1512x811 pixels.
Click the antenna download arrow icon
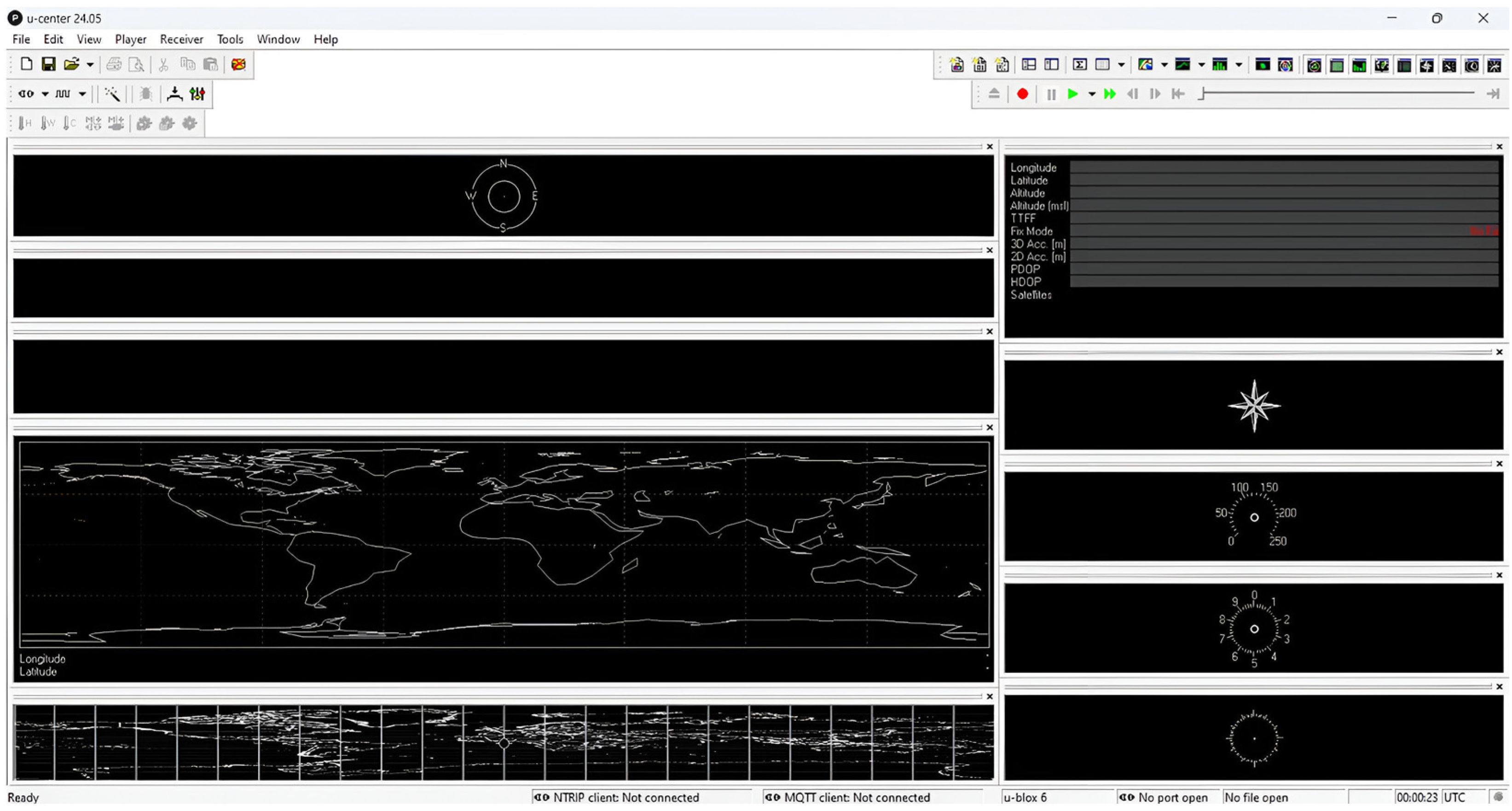[174, 94]
